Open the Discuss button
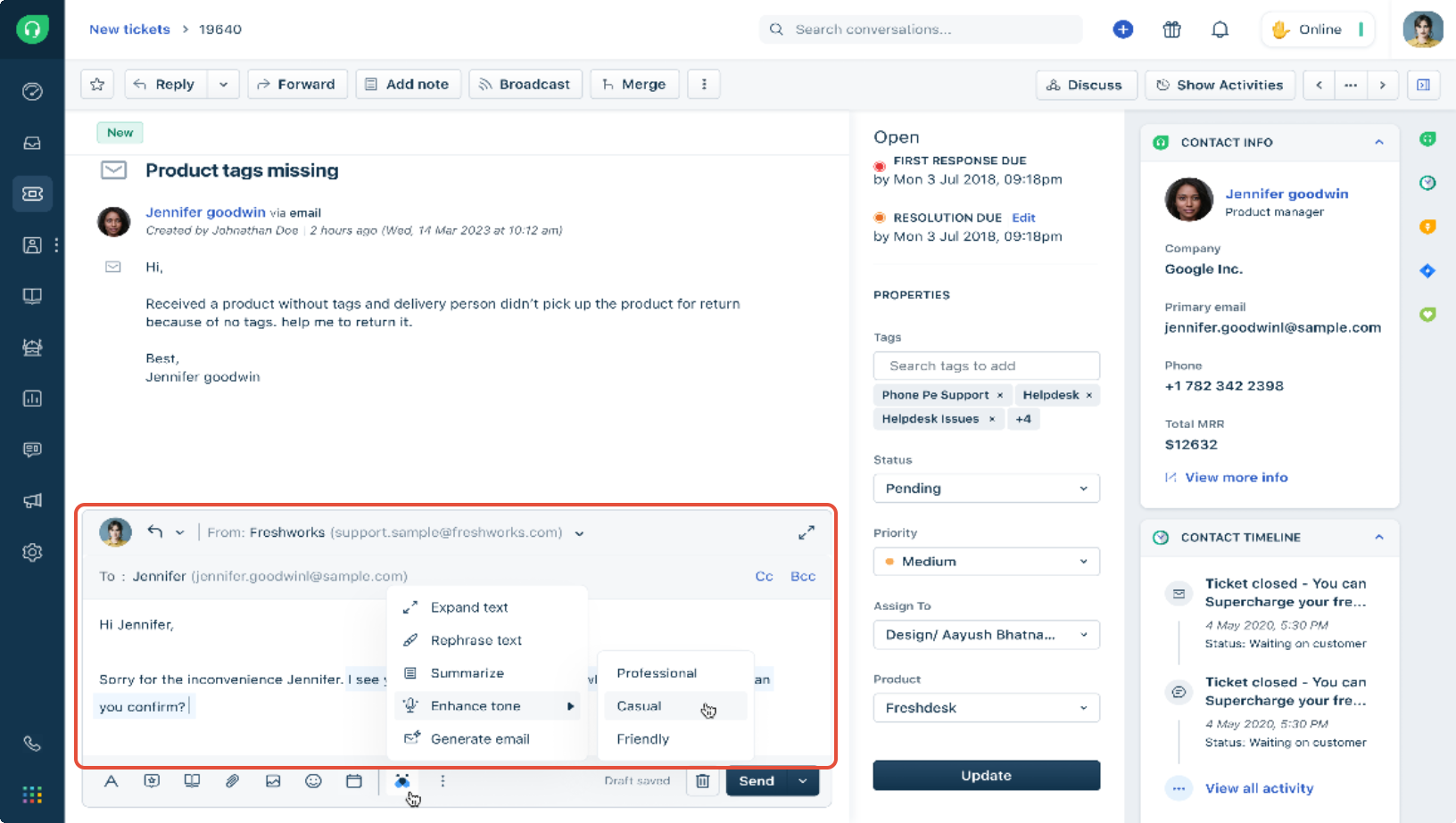 point(1086,85)
